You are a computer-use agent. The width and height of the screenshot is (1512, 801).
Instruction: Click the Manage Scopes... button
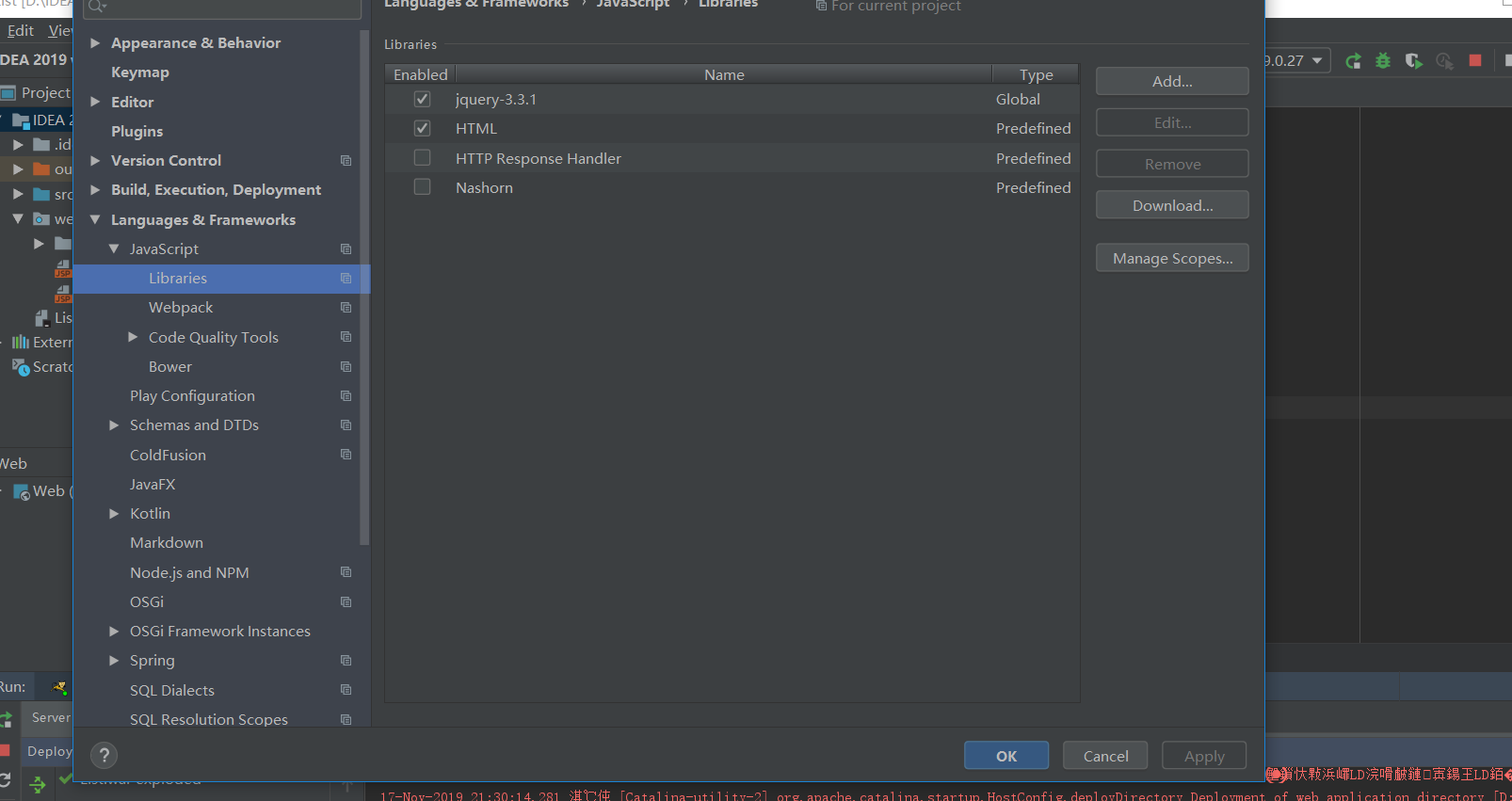(1172, 258)
